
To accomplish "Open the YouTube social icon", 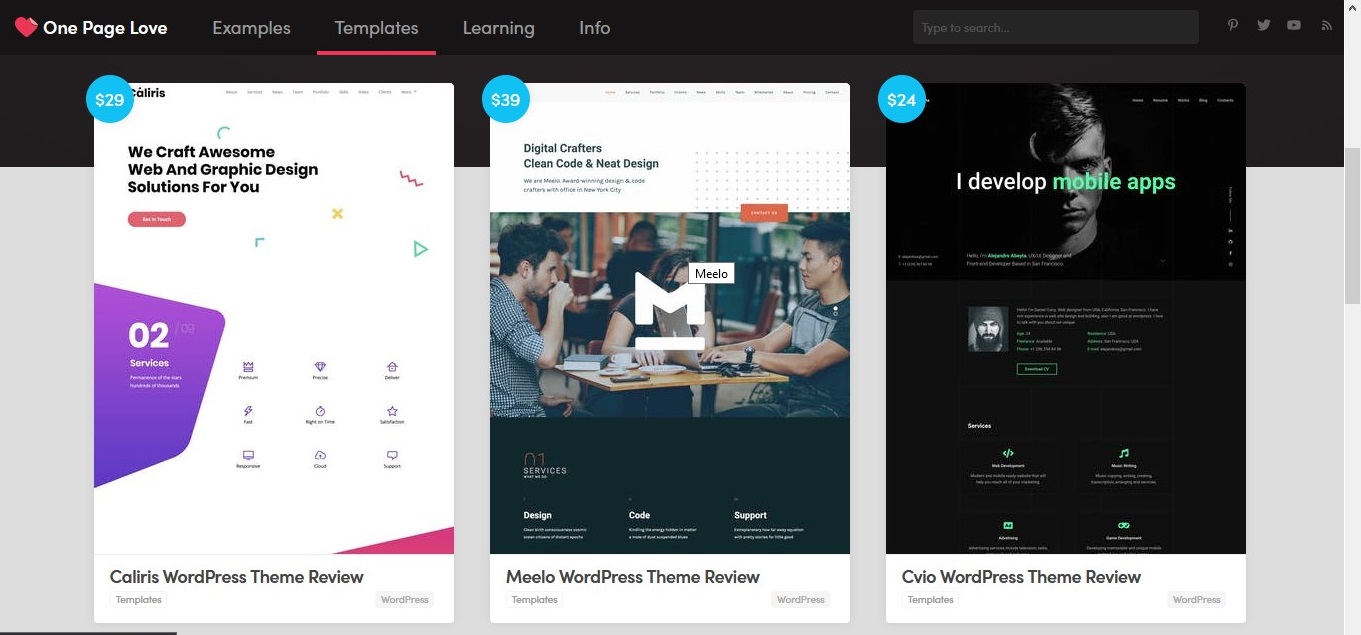I will click(x=1294, y=26).
